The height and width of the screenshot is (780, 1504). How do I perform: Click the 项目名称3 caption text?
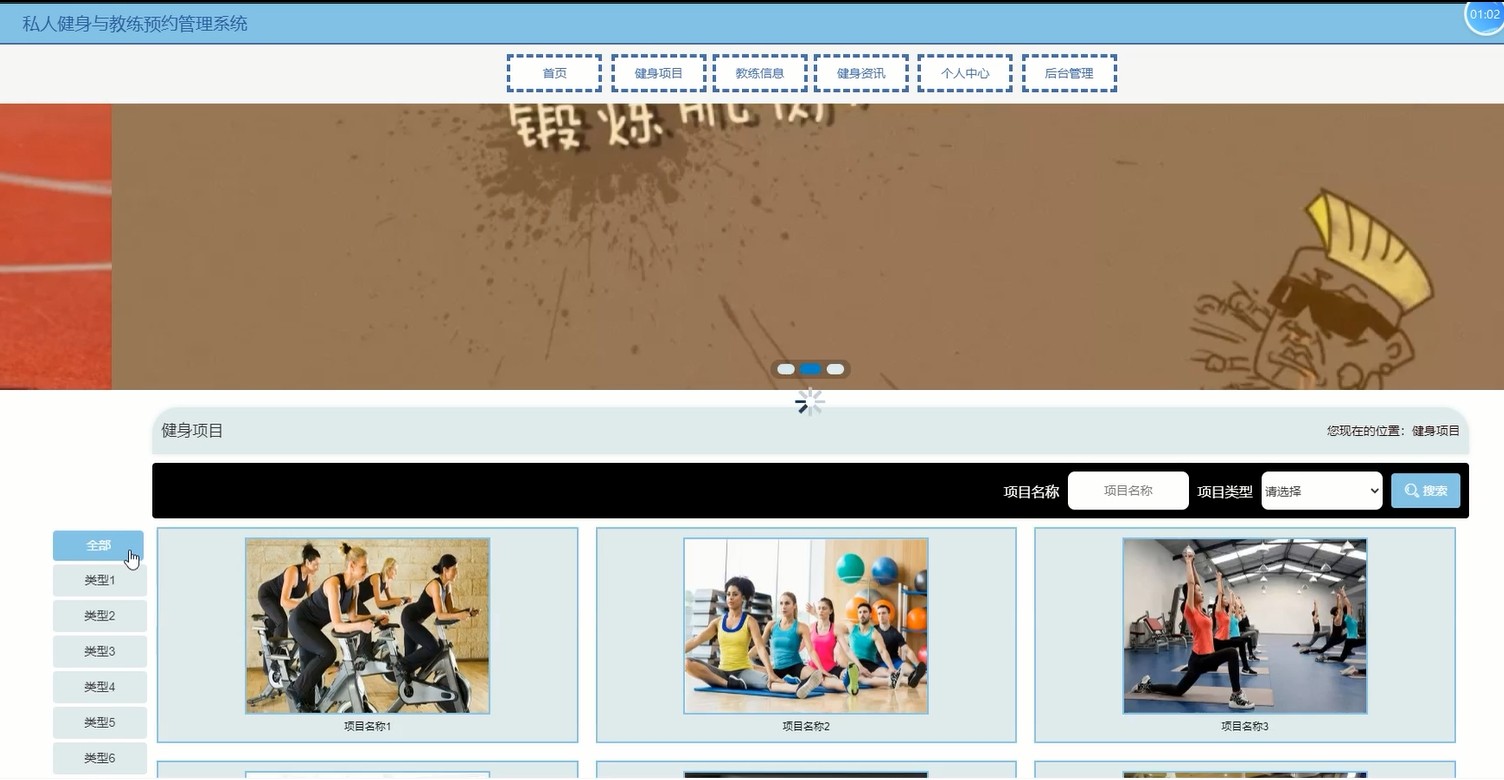coord(1245,727)
